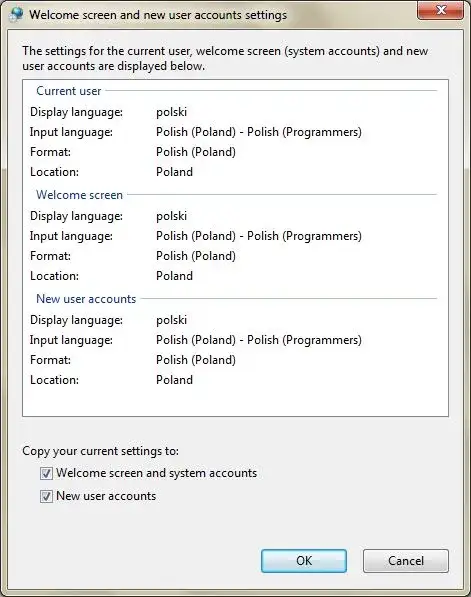Click Current user Format value Polish (Poland)
Screen dimensions: 471x597
[x=196, y=152]
